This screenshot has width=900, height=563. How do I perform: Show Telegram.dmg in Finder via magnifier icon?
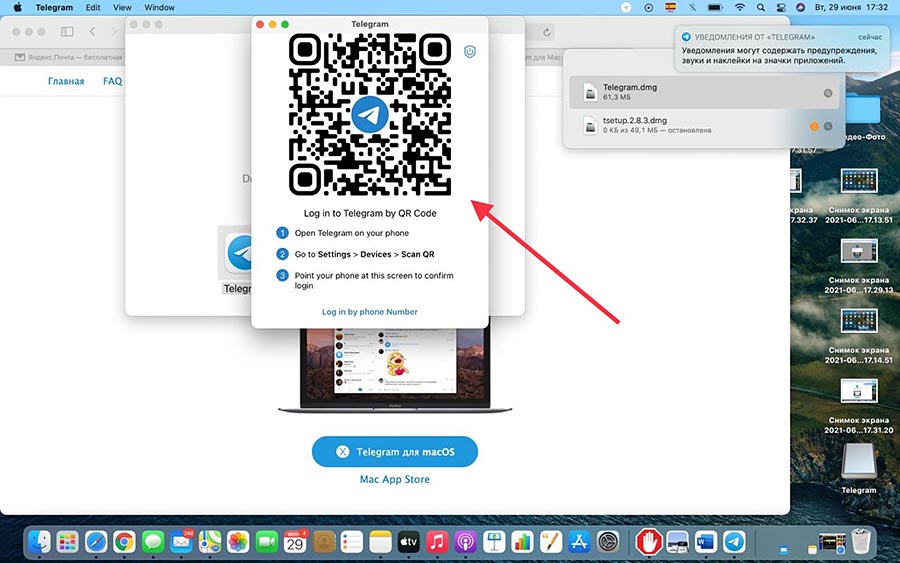[x=828, y=93]
